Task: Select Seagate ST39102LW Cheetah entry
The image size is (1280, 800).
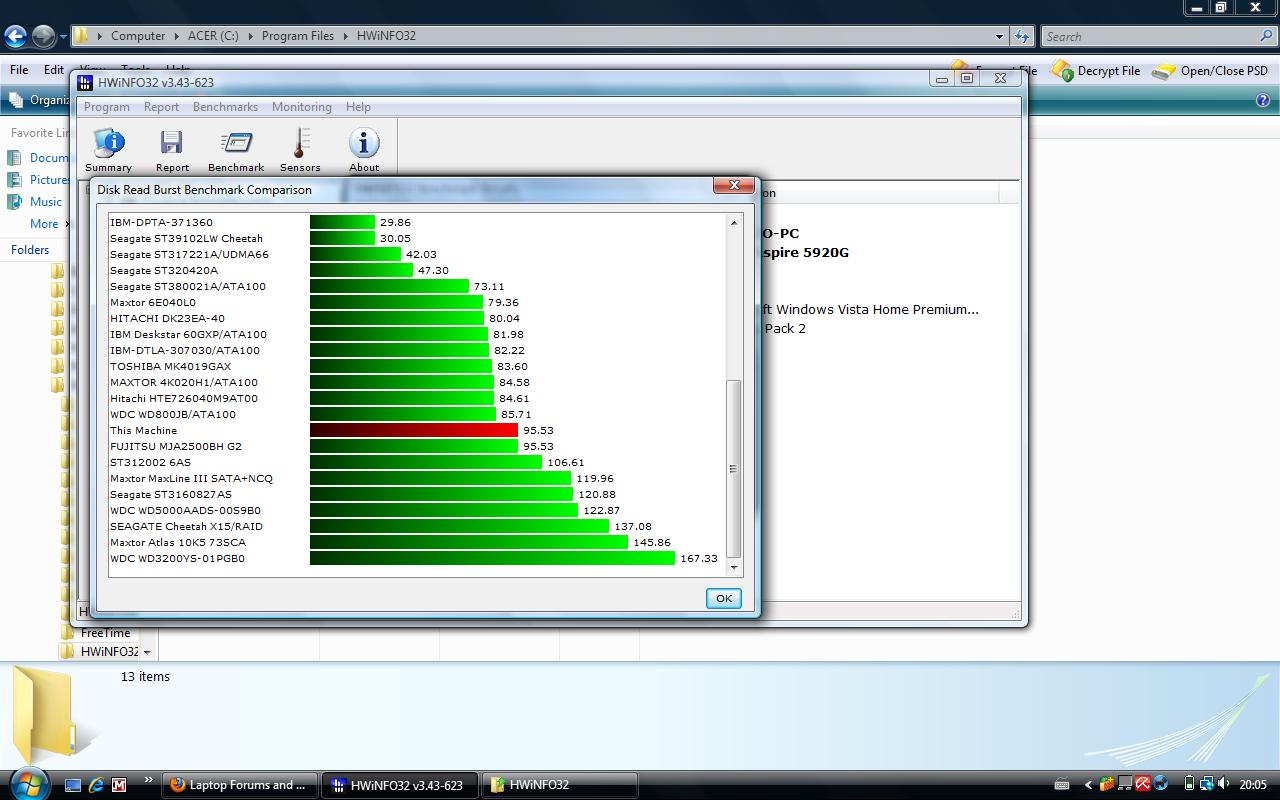Action: tap(186, 238)
